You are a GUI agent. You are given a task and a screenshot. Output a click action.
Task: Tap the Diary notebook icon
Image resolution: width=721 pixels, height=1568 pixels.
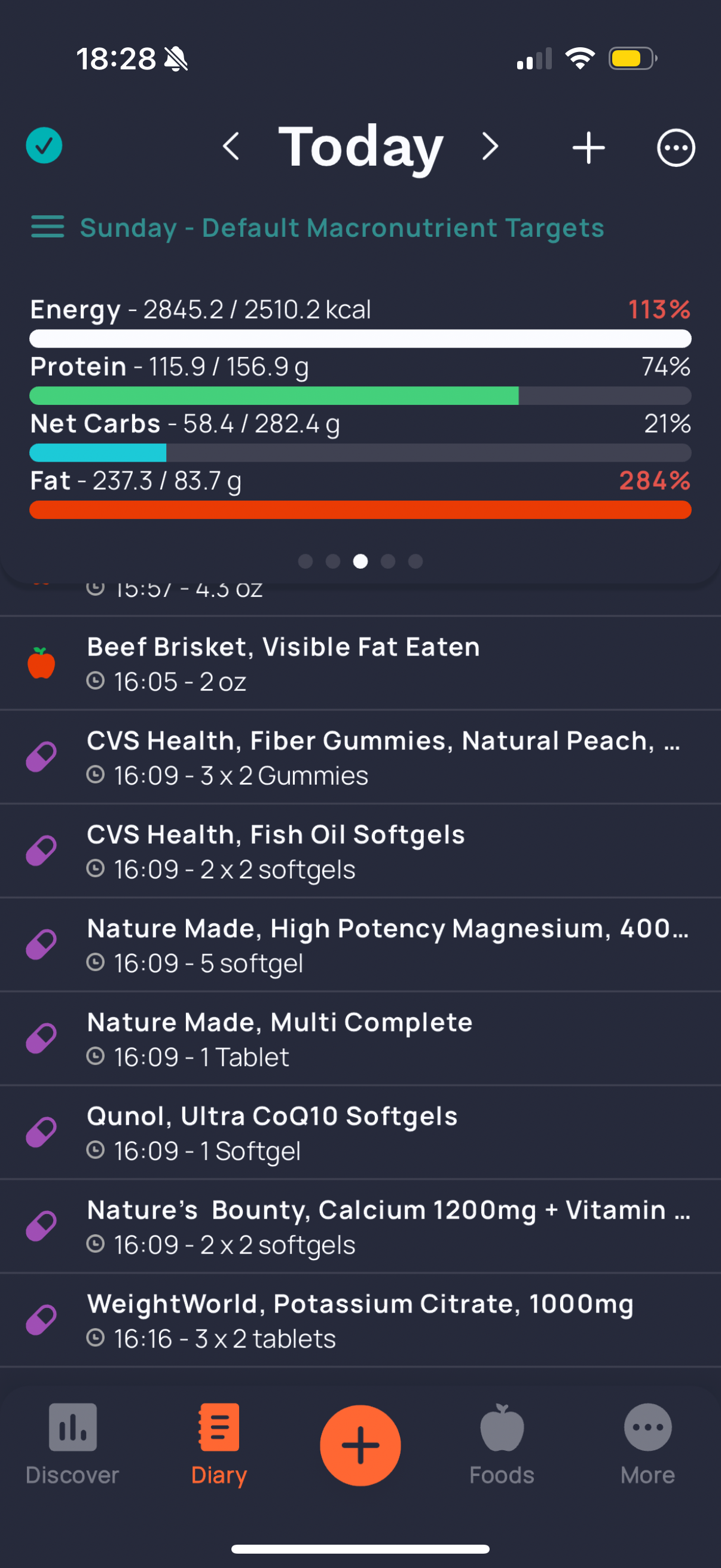click(219, 1428)
